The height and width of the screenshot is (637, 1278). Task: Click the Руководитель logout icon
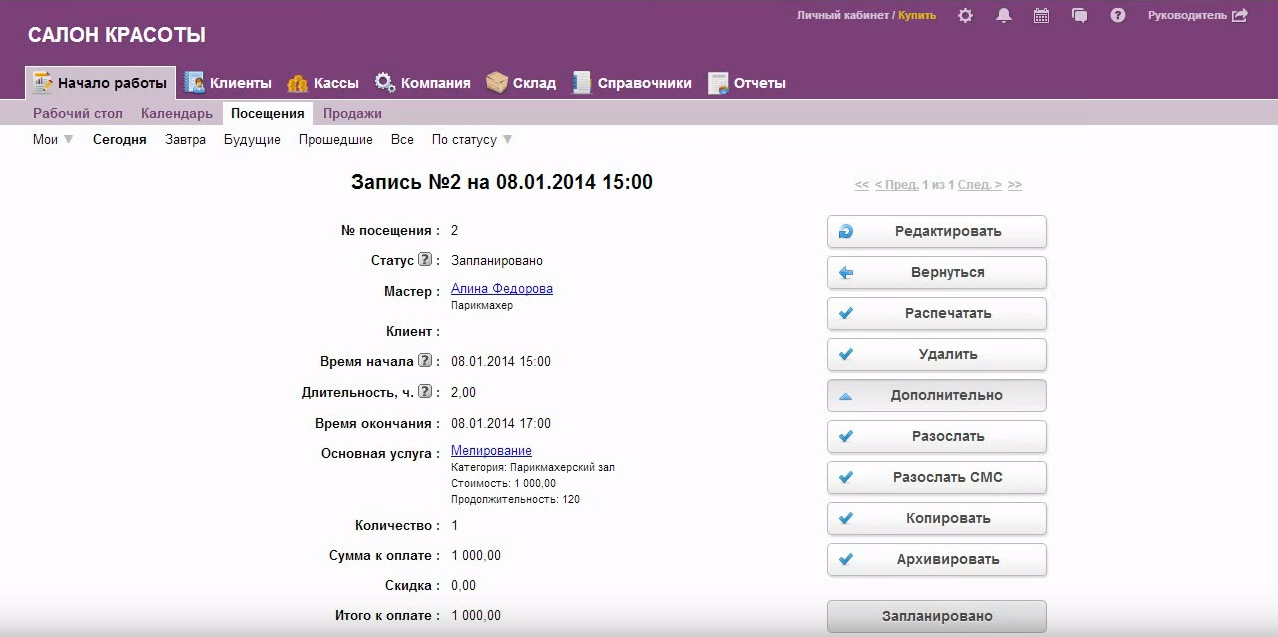tap(1240, 16)
